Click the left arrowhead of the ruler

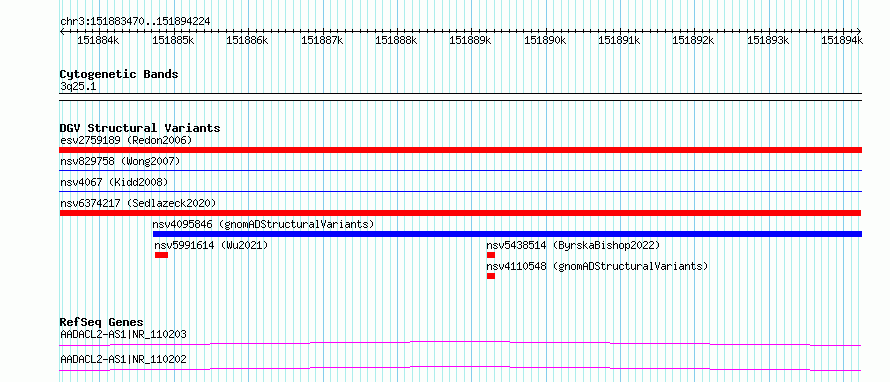click(x=62, y=31)
